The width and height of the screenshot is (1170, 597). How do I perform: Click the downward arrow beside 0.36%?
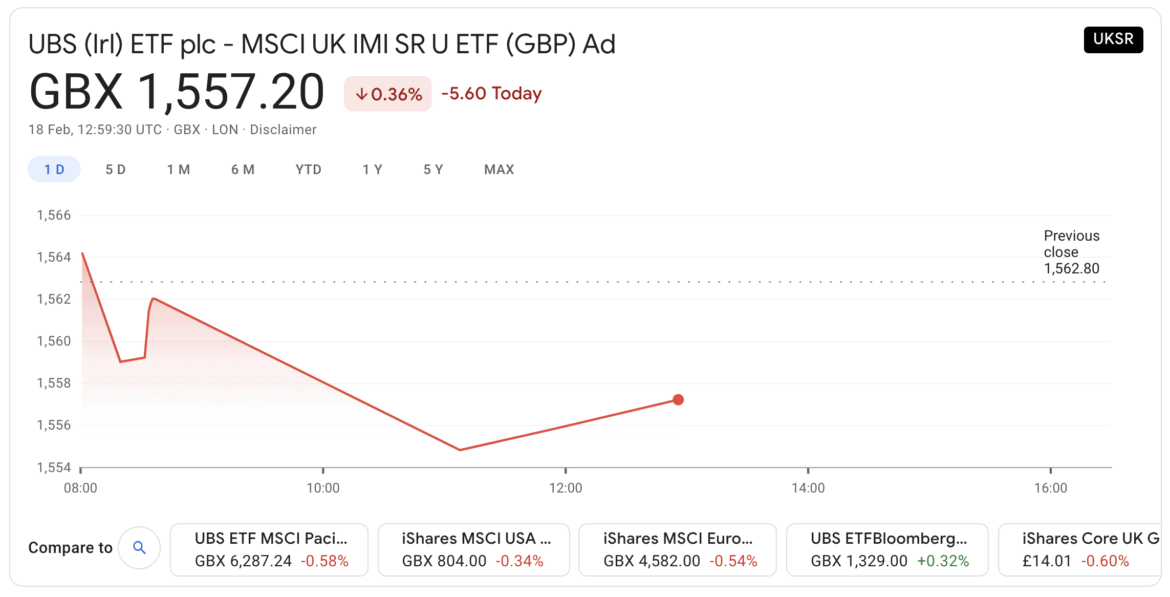click(362, 94)
